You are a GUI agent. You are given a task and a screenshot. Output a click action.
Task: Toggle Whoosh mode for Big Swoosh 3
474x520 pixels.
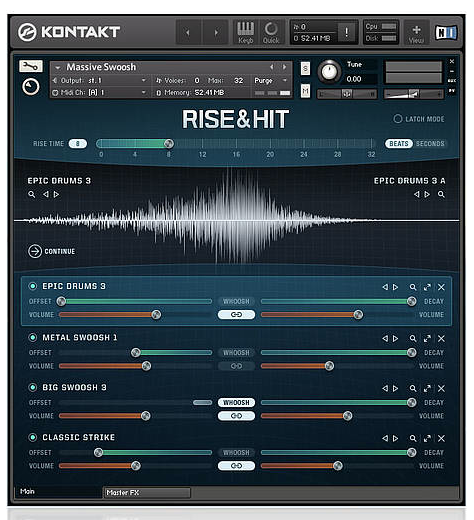pyautogui.click(x=236, y=402)
